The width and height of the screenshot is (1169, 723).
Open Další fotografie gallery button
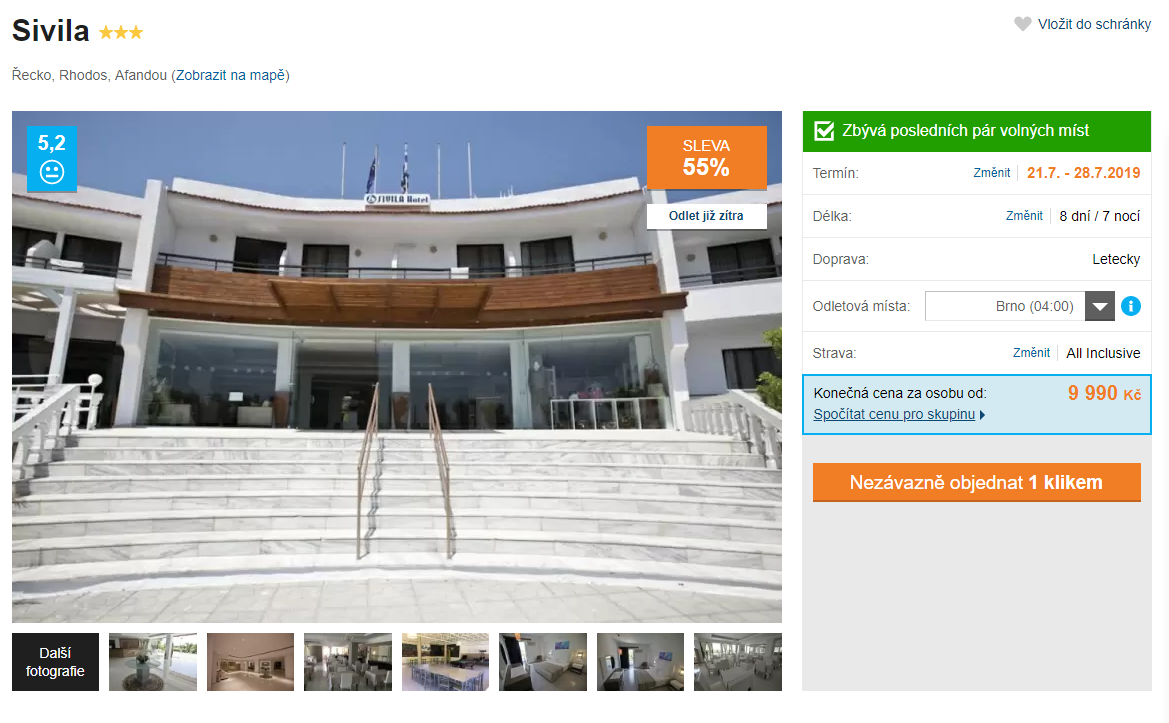click(55, 662)
